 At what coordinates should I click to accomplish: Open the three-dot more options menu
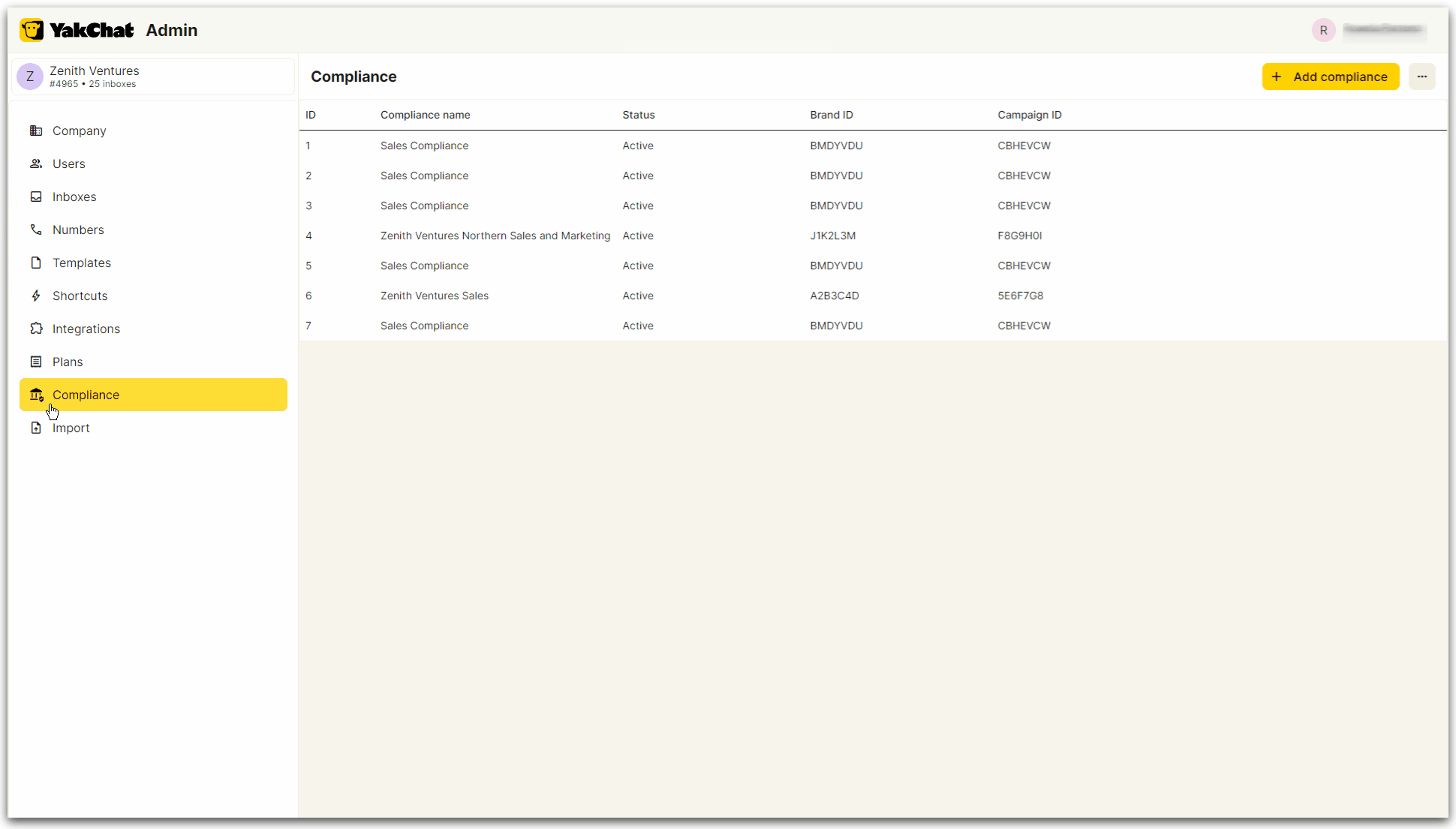1421,77
